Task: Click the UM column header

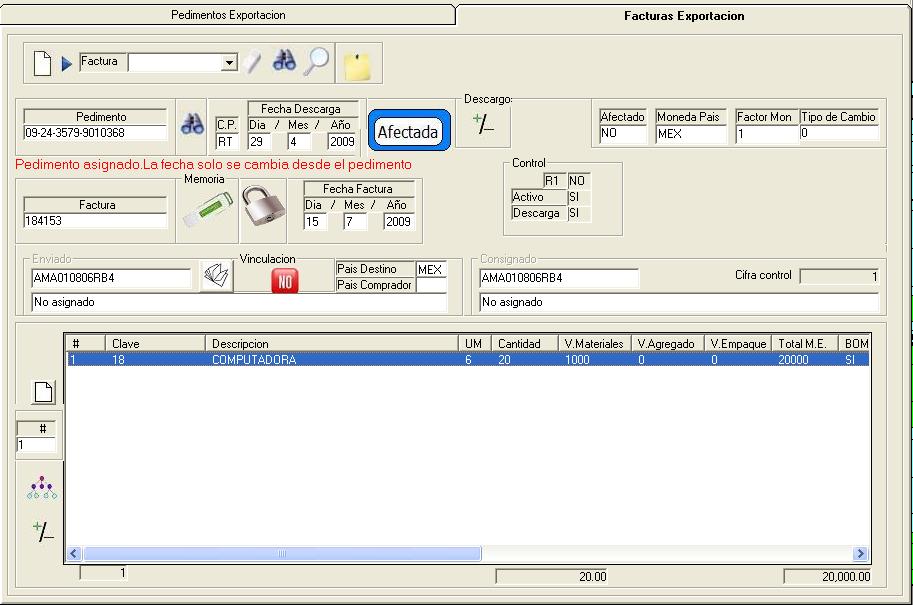Action: [x=475, y=344]
